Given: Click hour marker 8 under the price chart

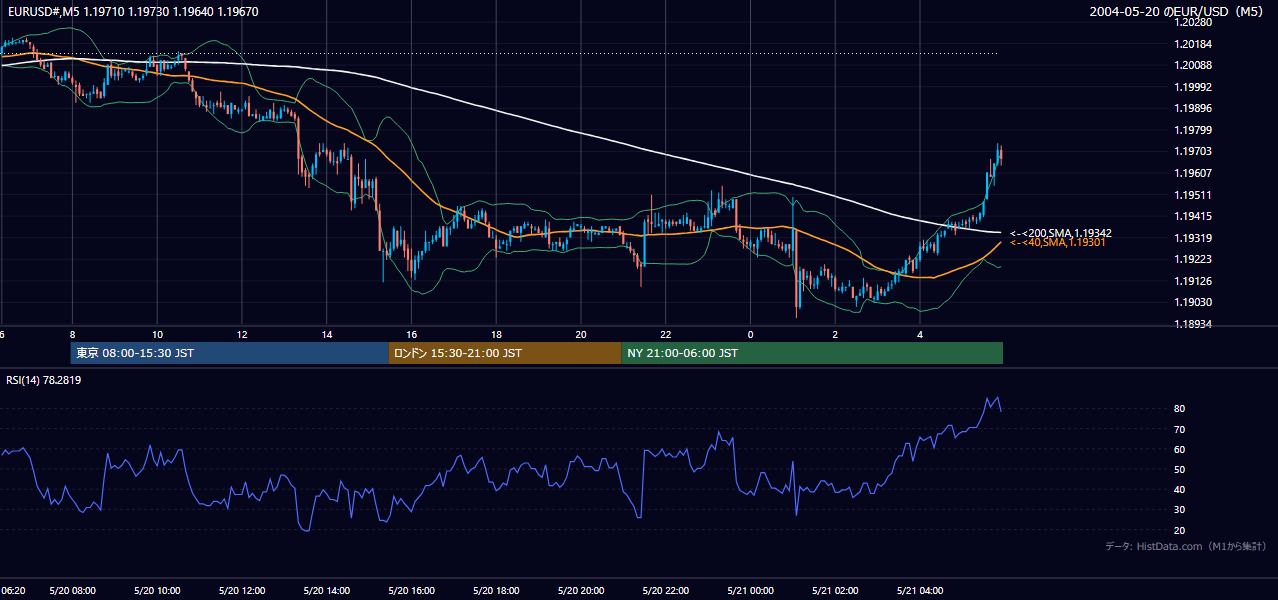Looking at the screenshot, I should tap(72, 335).
